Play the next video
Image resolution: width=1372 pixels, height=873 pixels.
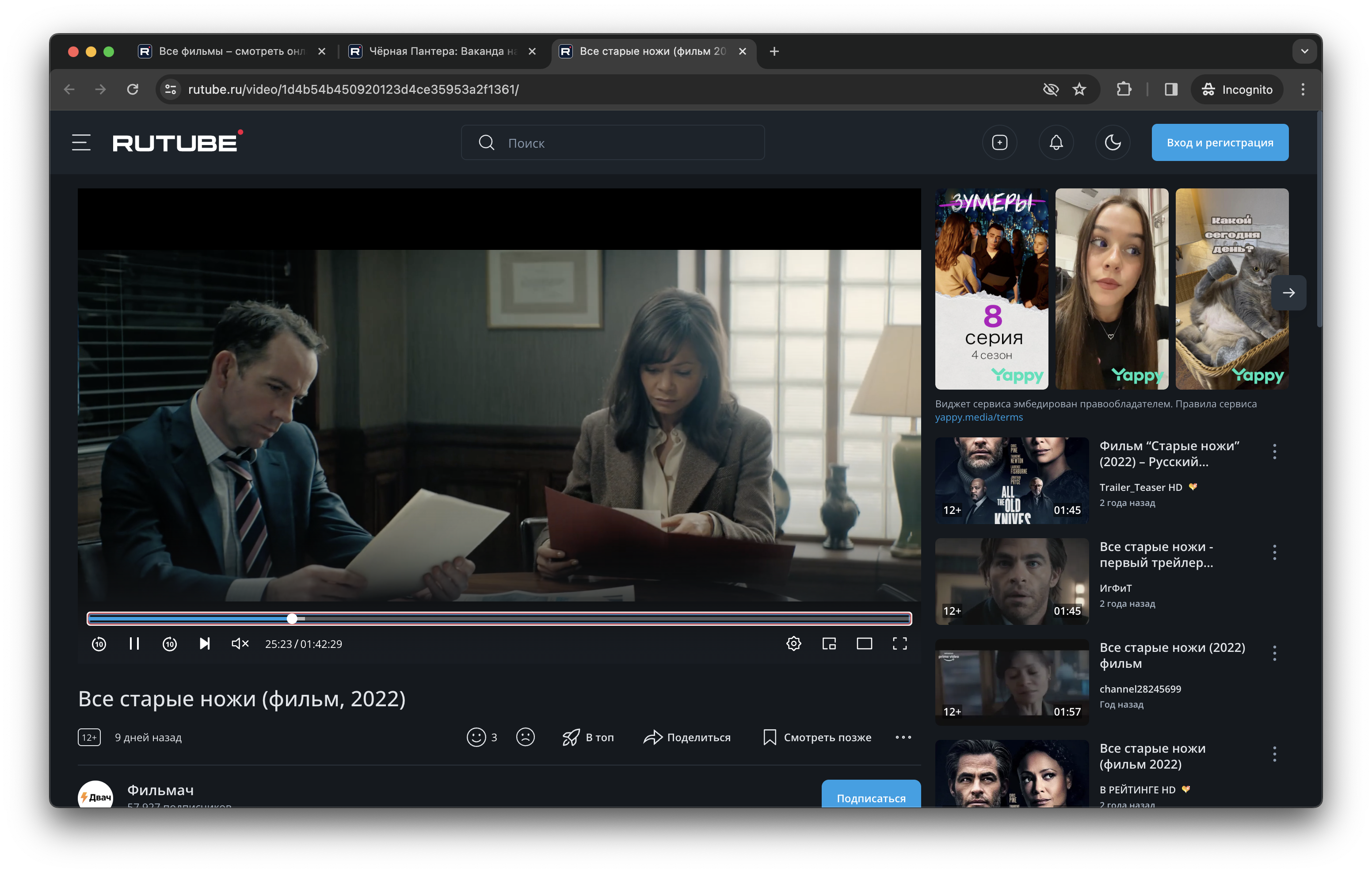click(x=205, y=644)
